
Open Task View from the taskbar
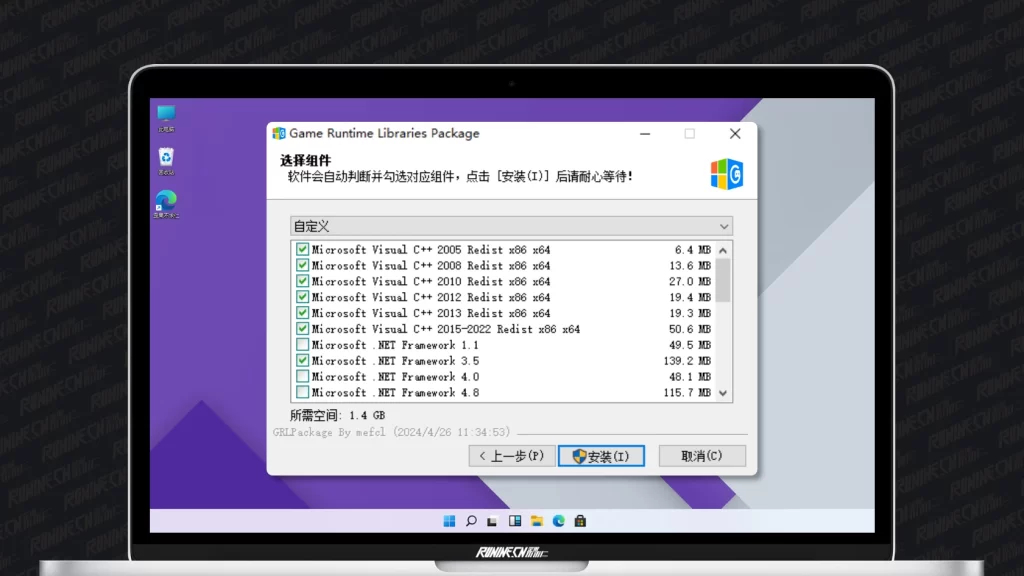pyautogui.click(x=493, y=521)
